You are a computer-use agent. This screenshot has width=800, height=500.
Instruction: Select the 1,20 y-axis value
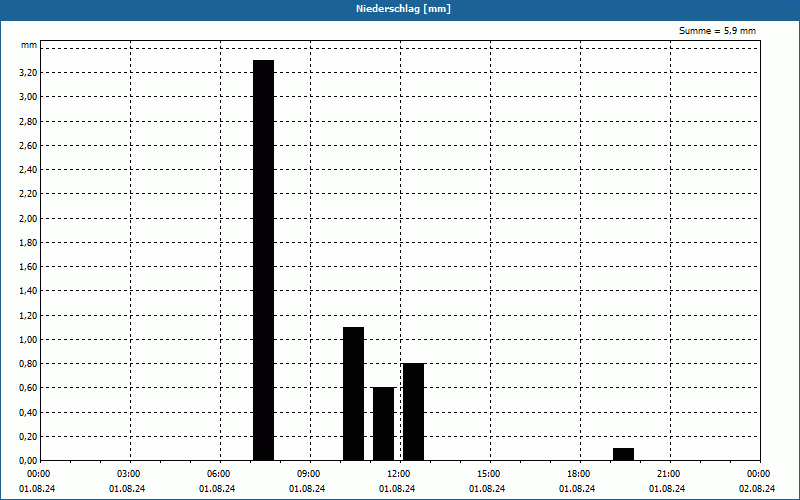click(x=28, y=316)
